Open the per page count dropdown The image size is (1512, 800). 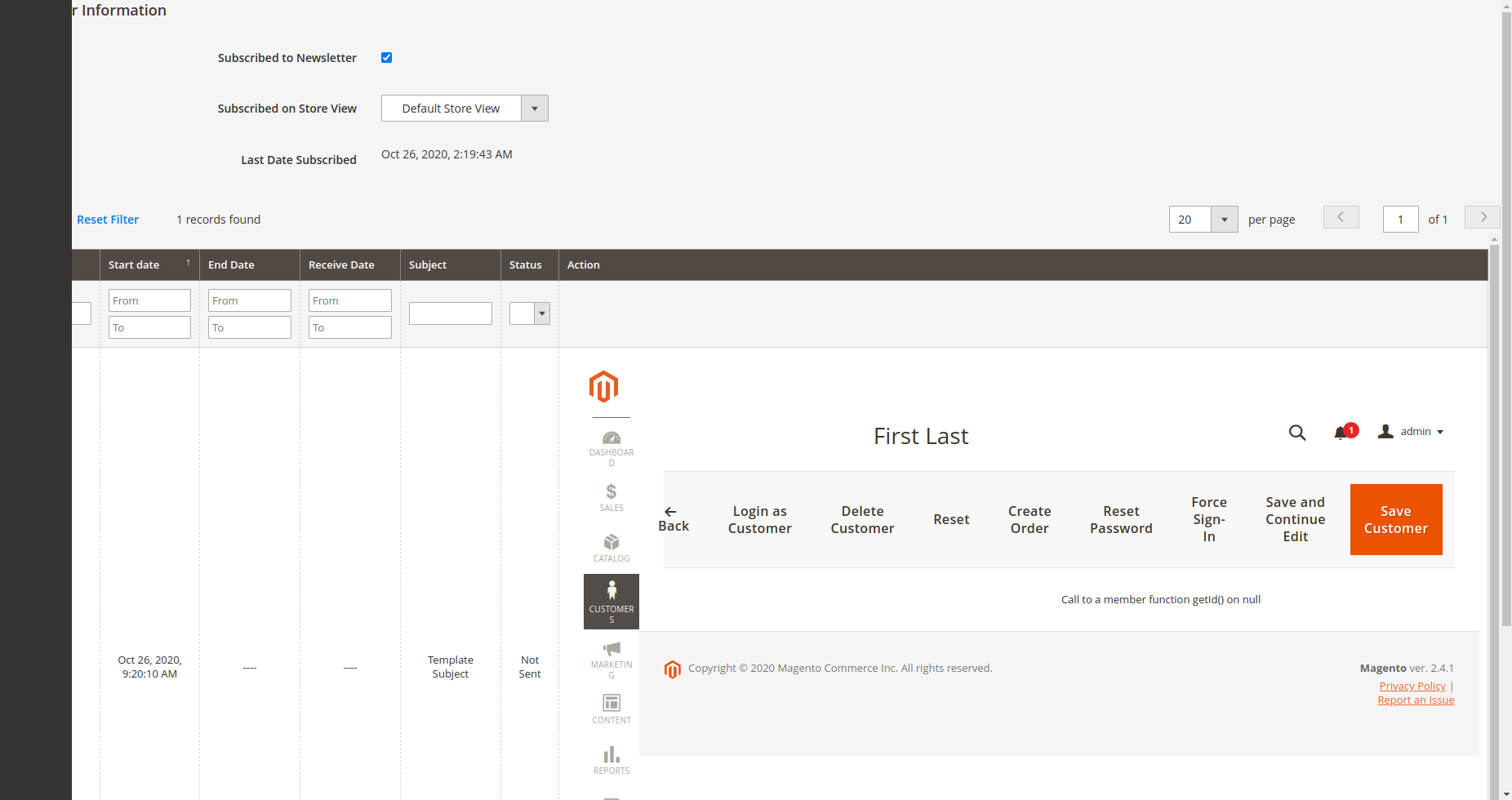(1203, 220)
